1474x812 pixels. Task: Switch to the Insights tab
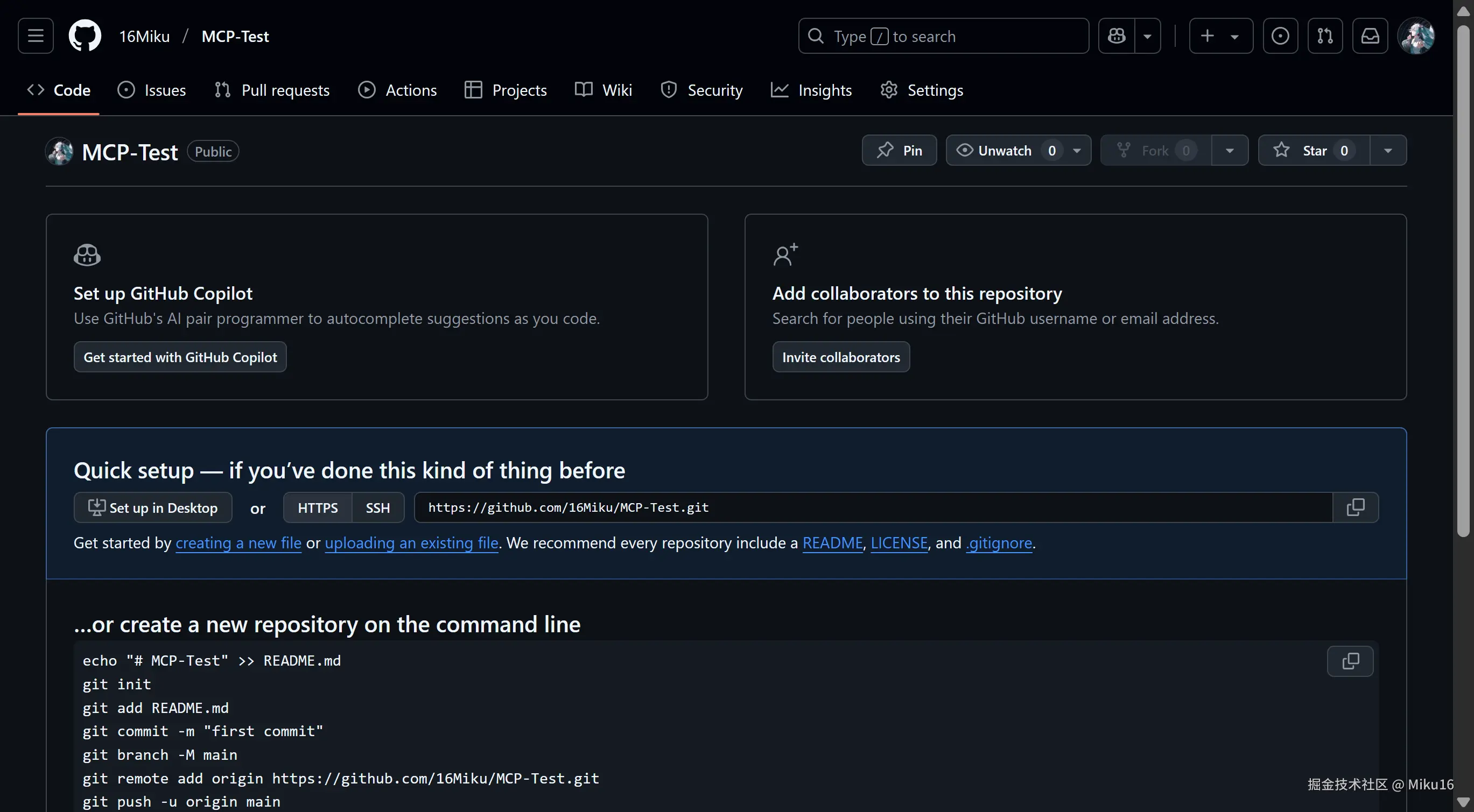811,90
